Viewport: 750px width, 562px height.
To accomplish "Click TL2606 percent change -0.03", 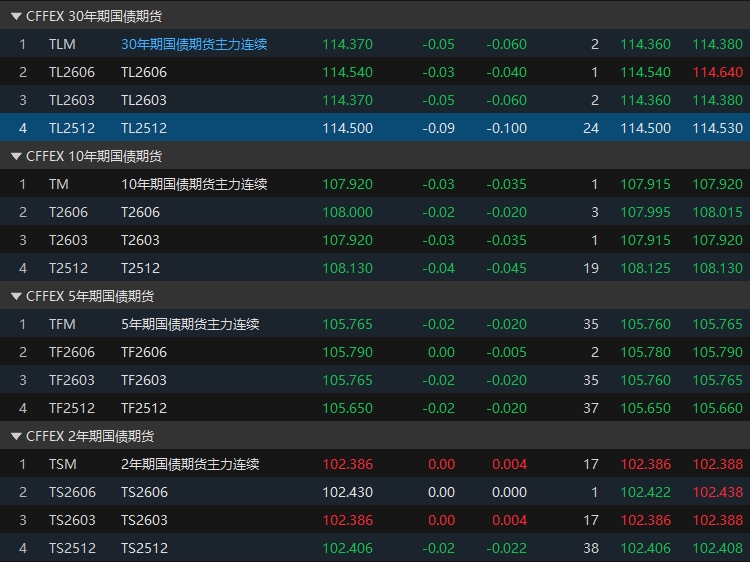I will (438, 72).
